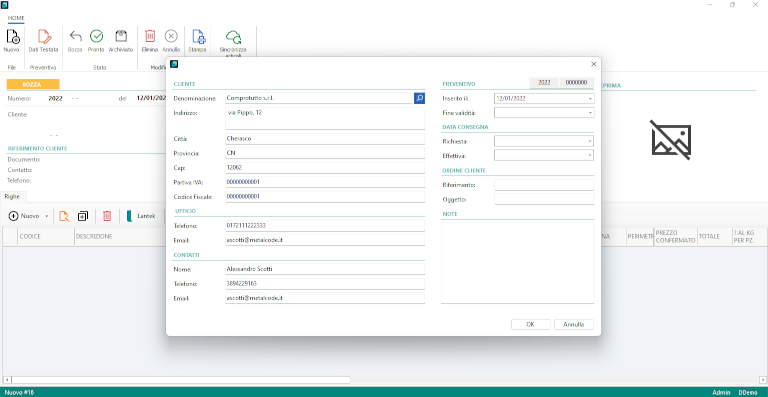768x397 pixels.
Task: Click the 2022 year button in Preventivo header
Action: pyautogui.click(x=544, y=83)
